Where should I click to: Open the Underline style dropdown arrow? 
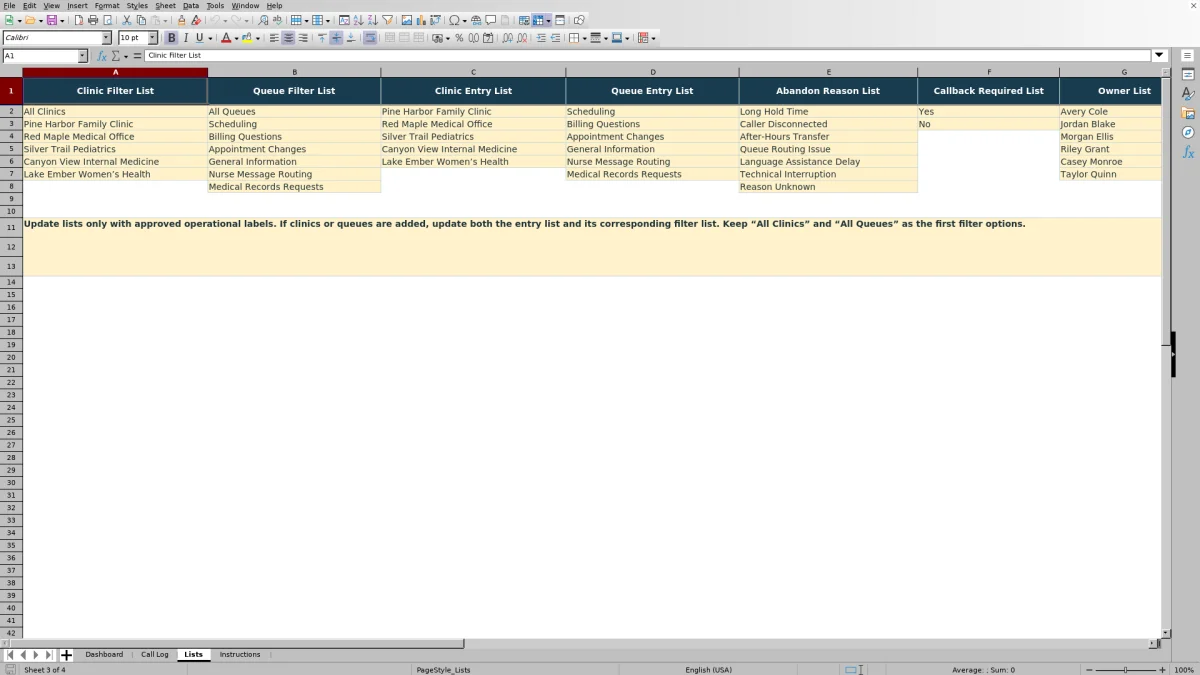[x=210, y=38]
